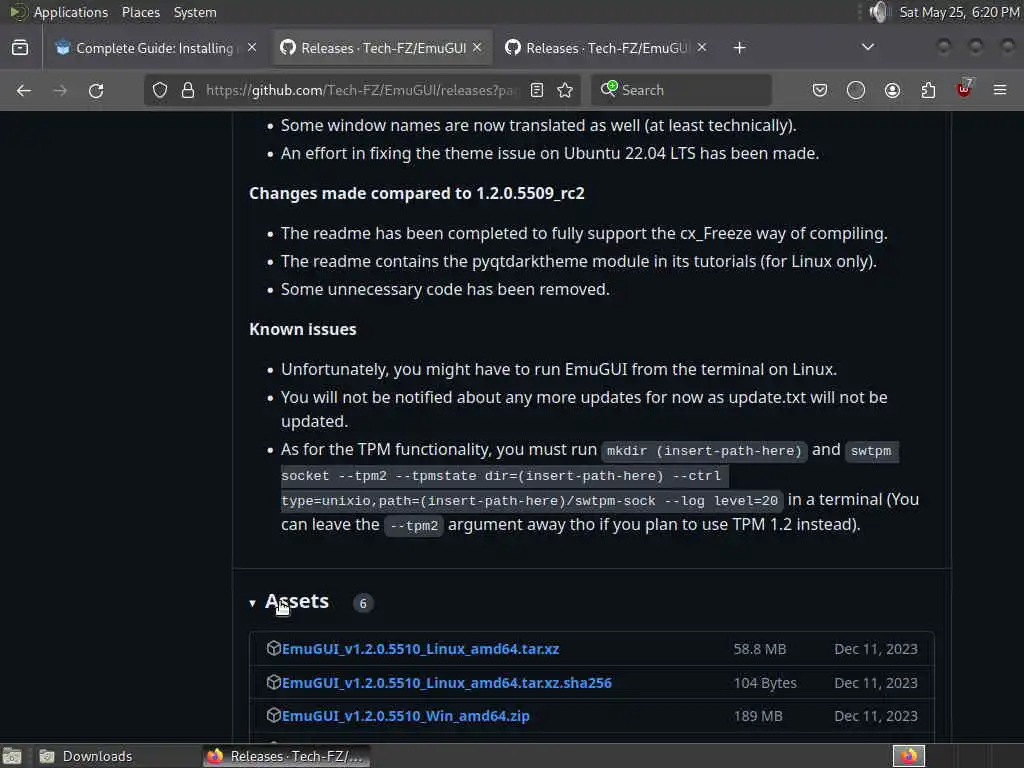Screen dimensions: 1024x768
Task: View site security padlock info
Action: [187, 90]
